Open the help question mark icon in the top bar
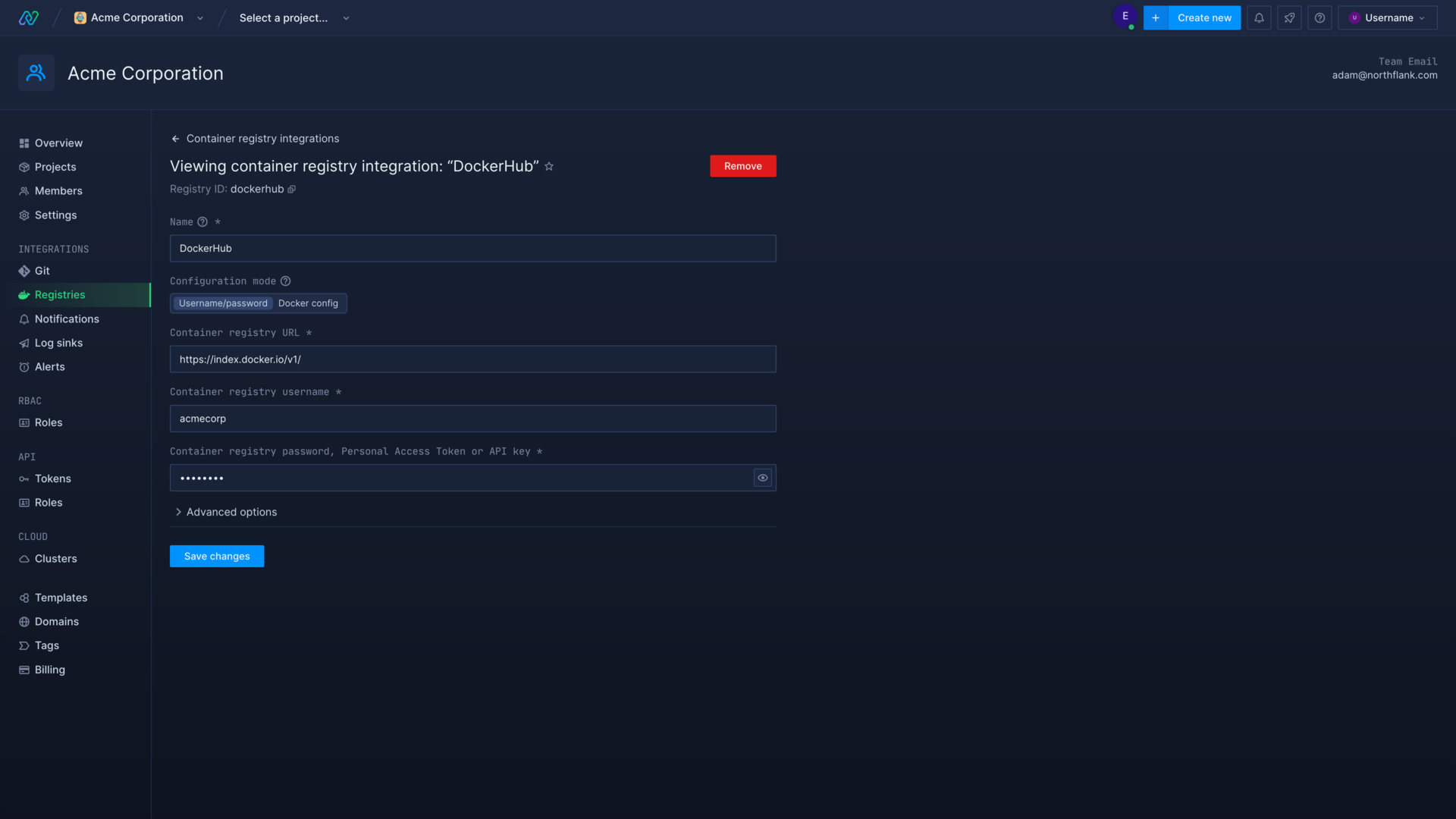The height and width of the screenshot is (819, 1456). click(x=1319, y=17)
